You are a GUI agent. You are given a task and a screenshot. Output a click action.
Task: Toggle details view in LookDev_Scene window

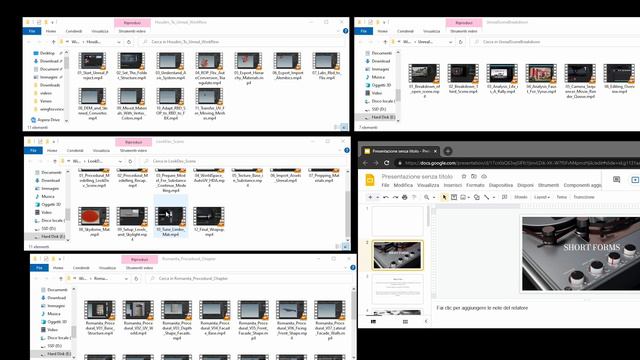click(x=338, y=247)
